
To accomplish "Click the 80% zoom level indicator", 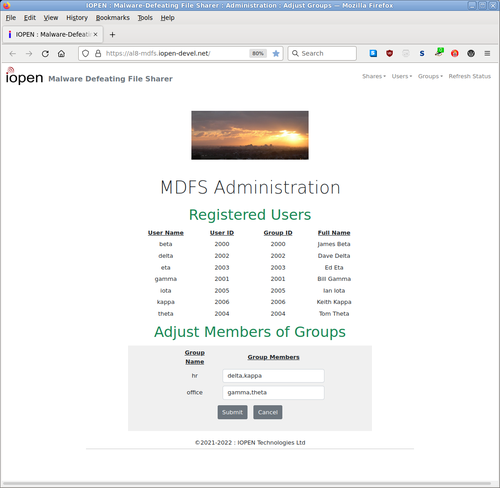I will [x=258, y=53].
